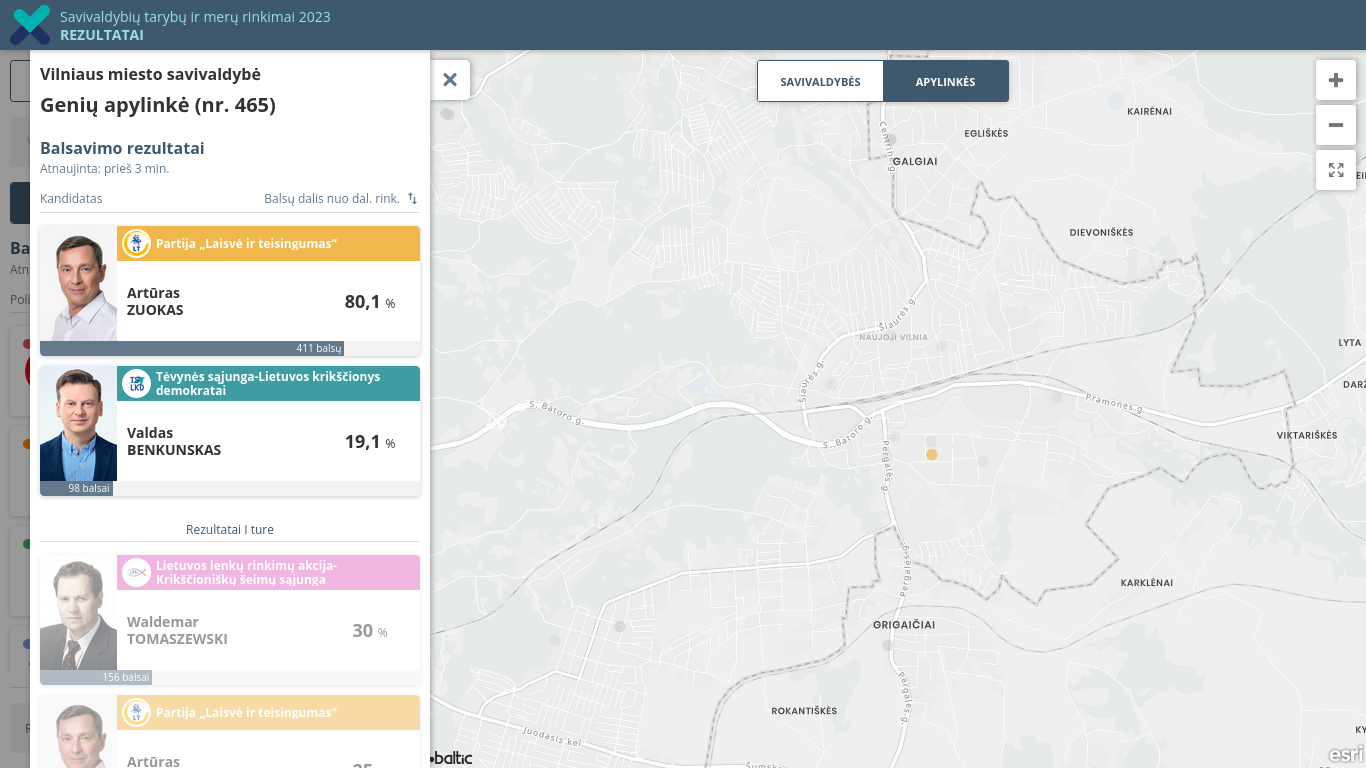
Task: Click Waldemar Tomaszewski 156 votes bar
Action: pos(96,677)
